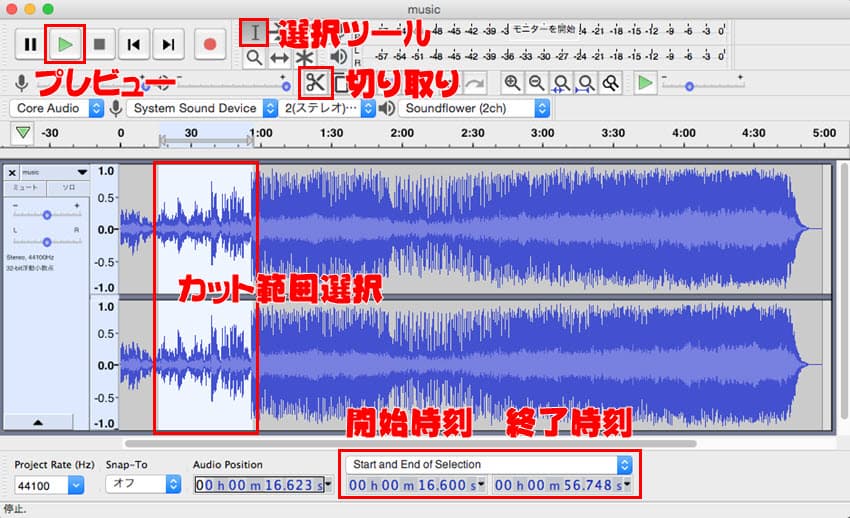Fit the entire project in the window
Screen dimensions: 850x518
click(x=585, y=83)
